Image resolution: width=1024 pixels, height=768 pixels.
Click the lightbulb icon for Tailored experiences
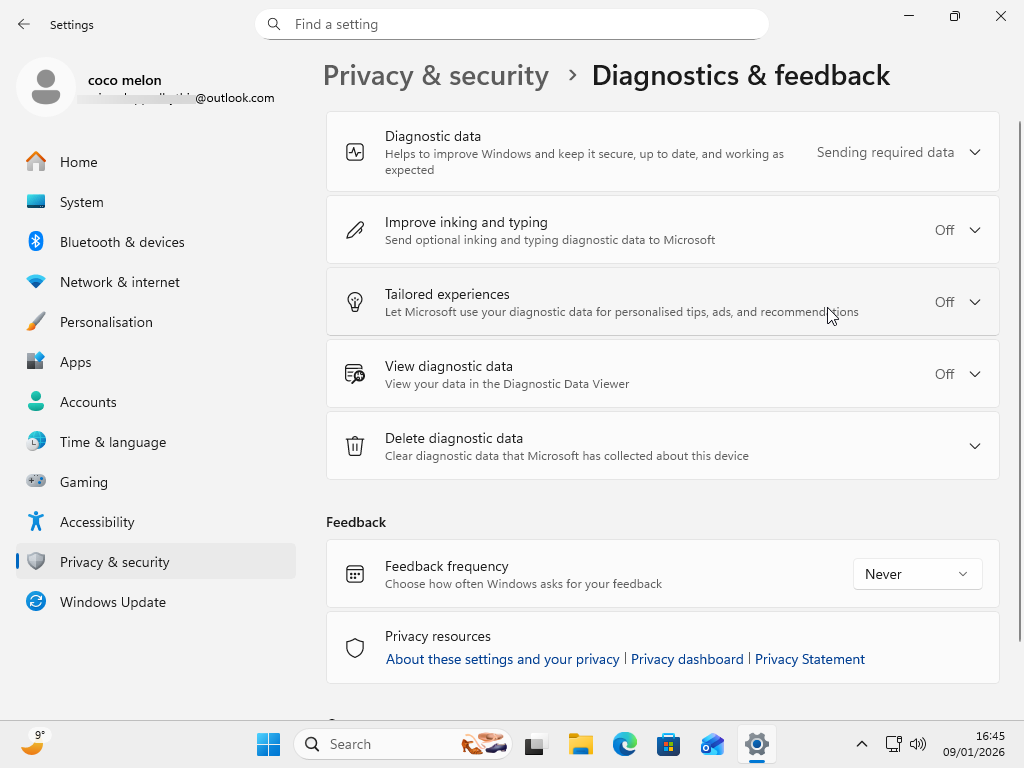[x=355, y=301]
